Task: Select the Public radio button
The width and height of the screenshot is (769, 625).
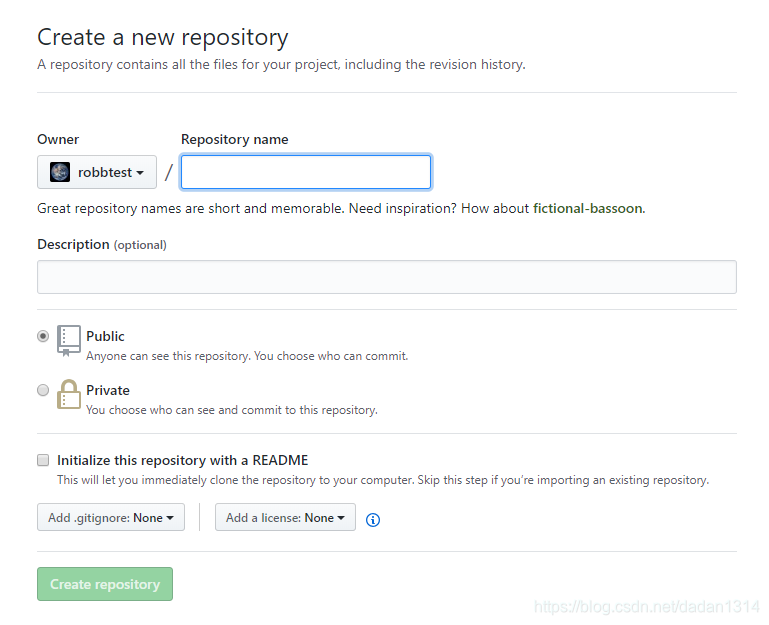Action: [43, 336]
